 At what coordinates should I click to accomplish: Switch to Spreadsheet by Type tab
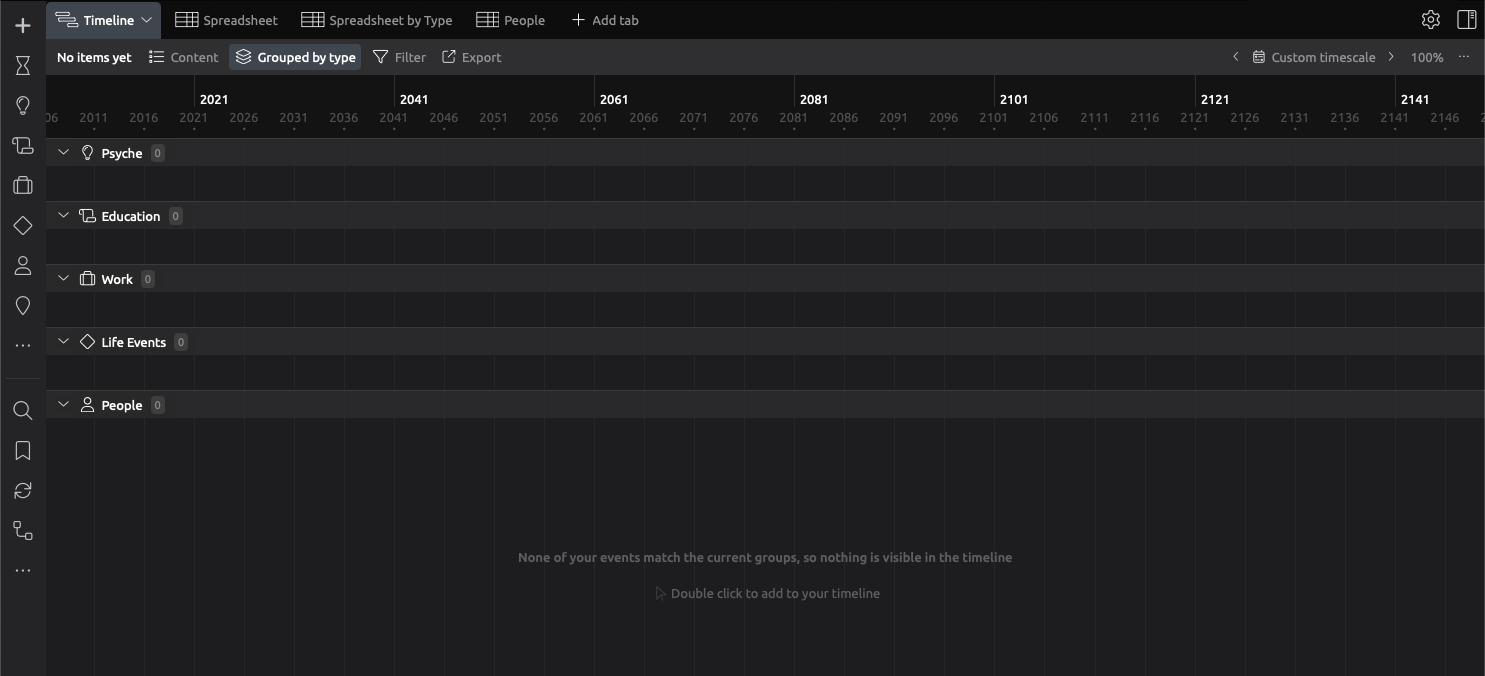377,20
